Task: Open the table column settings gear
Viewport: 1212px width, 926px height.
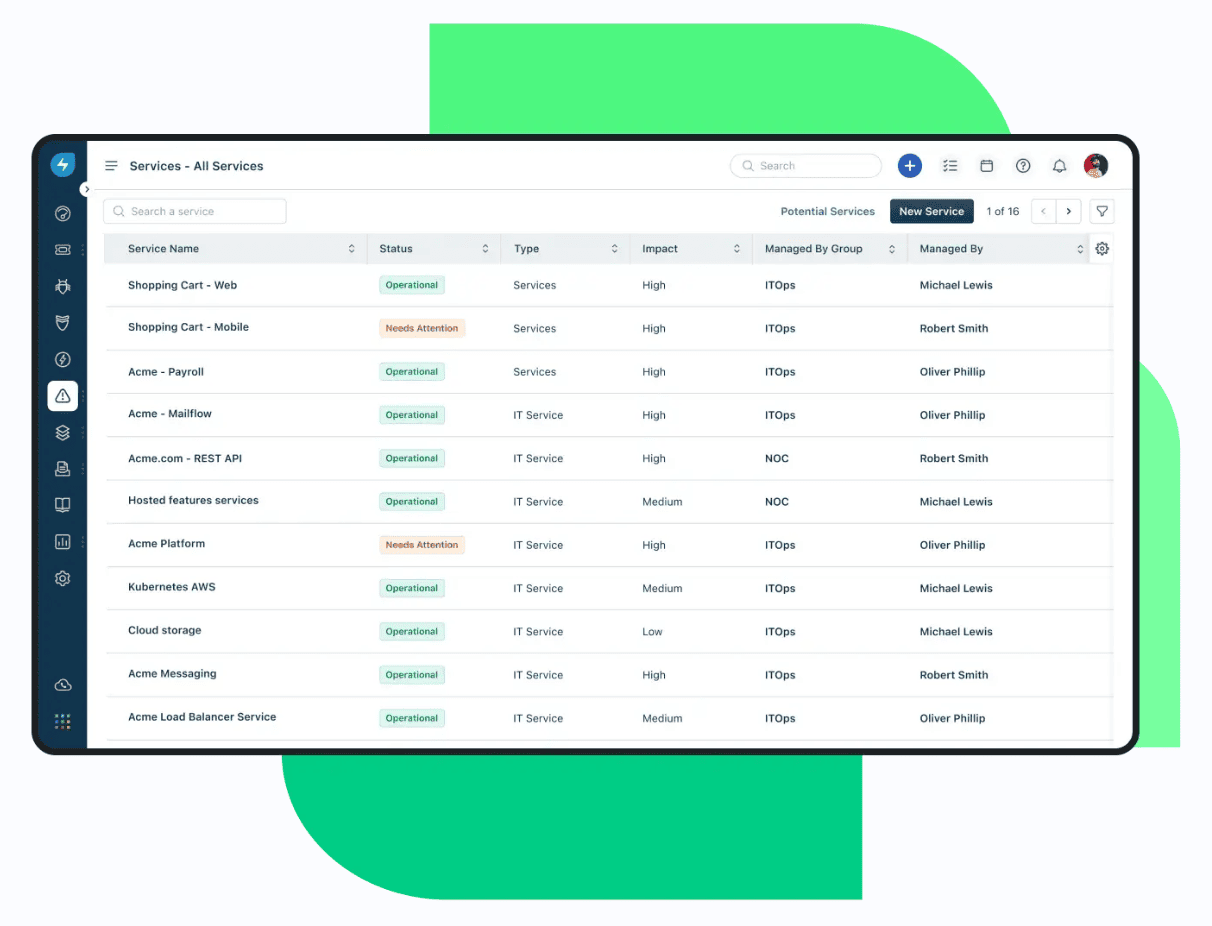Action: tap(1102, 249)
